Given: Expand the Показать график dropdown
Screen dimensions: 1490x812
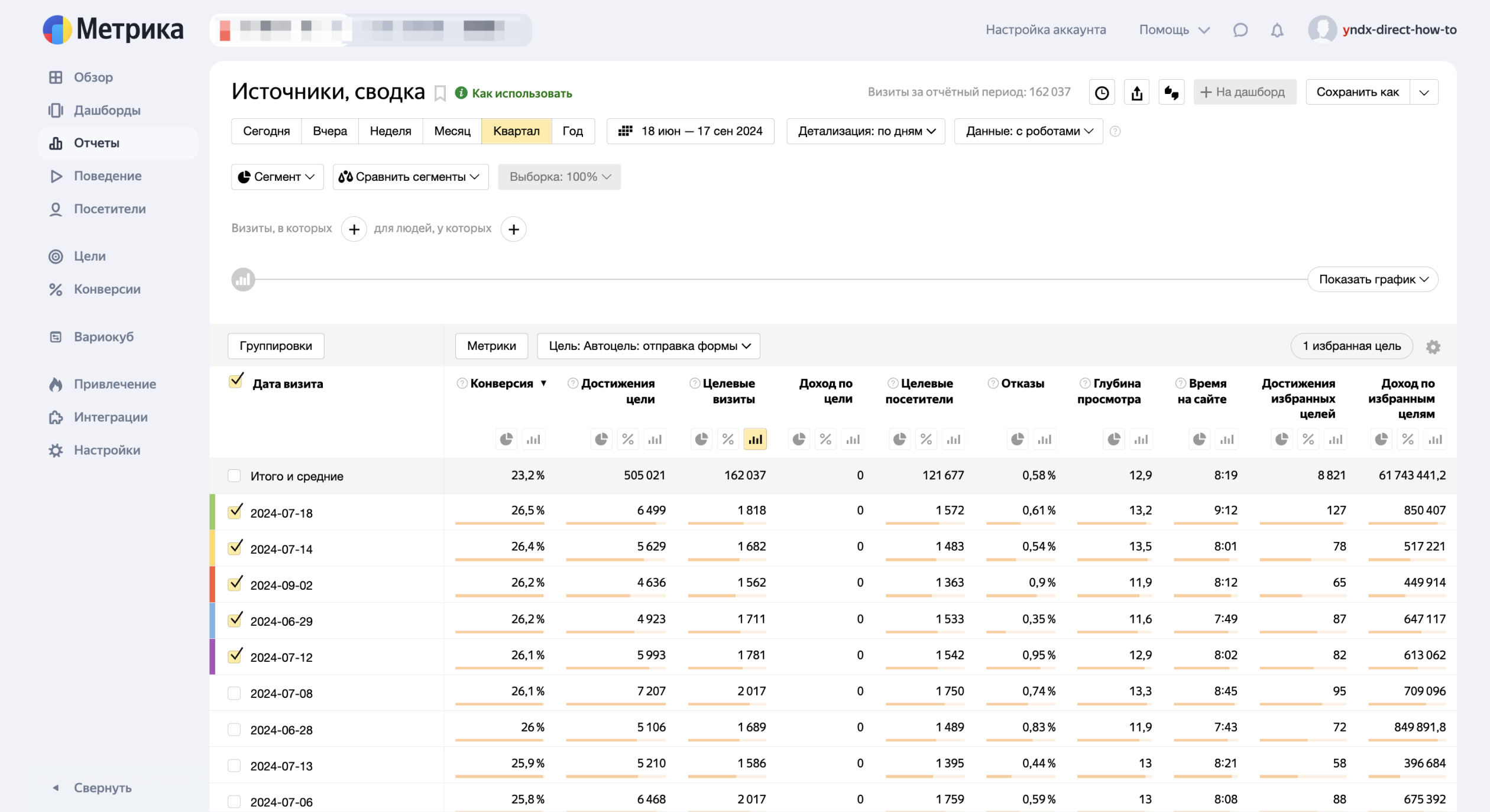Looking at the screenshot, I should [1372, 280].
